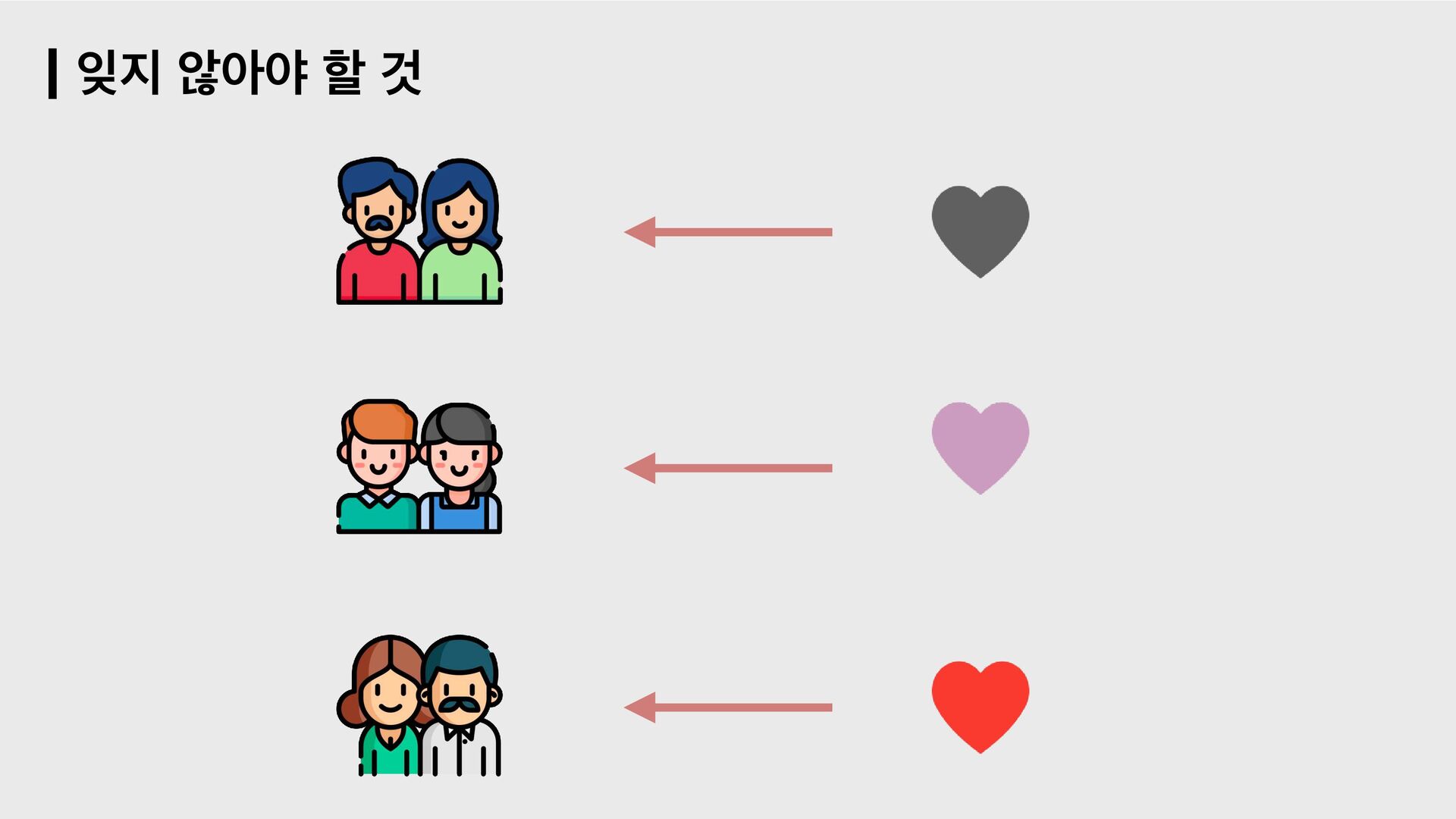Click the mustached man in red shirt
This screenshot has width=1456, height=819.
point(378,231)
